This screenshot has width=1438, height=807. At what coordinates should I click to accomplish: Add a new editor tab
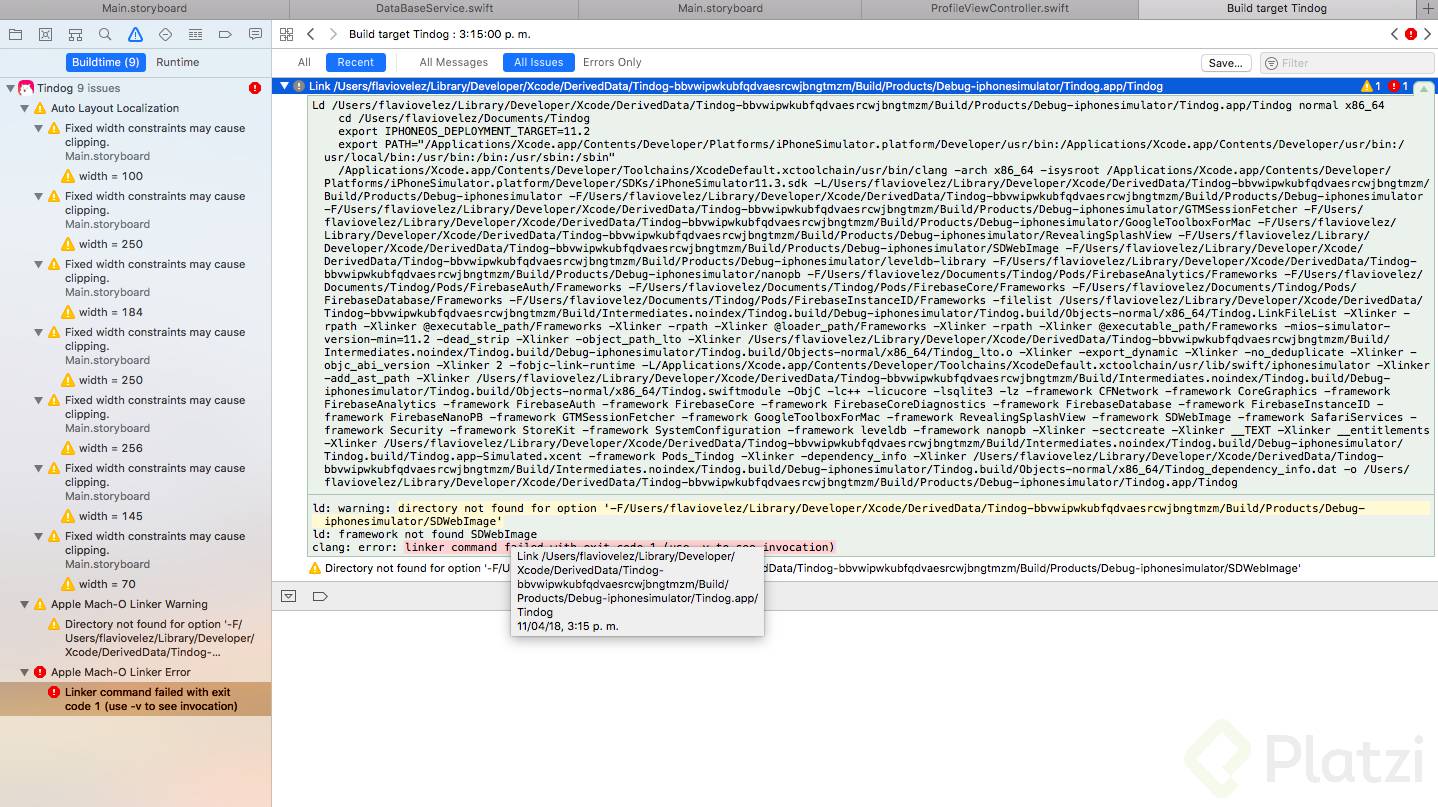tap(1427, 8)
